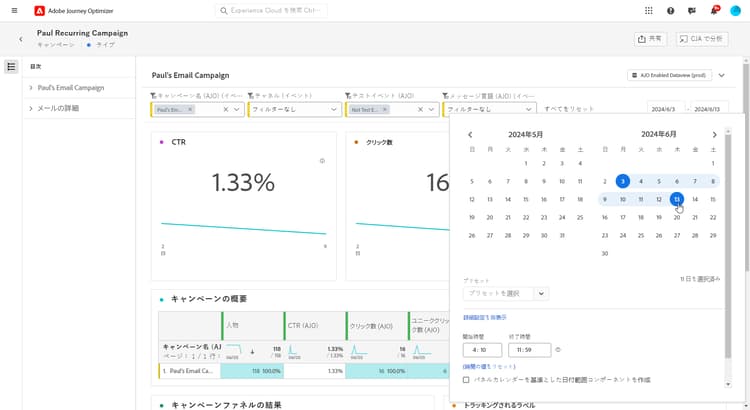
Task: Open the help question mark menu
Action: click(671, 11)
